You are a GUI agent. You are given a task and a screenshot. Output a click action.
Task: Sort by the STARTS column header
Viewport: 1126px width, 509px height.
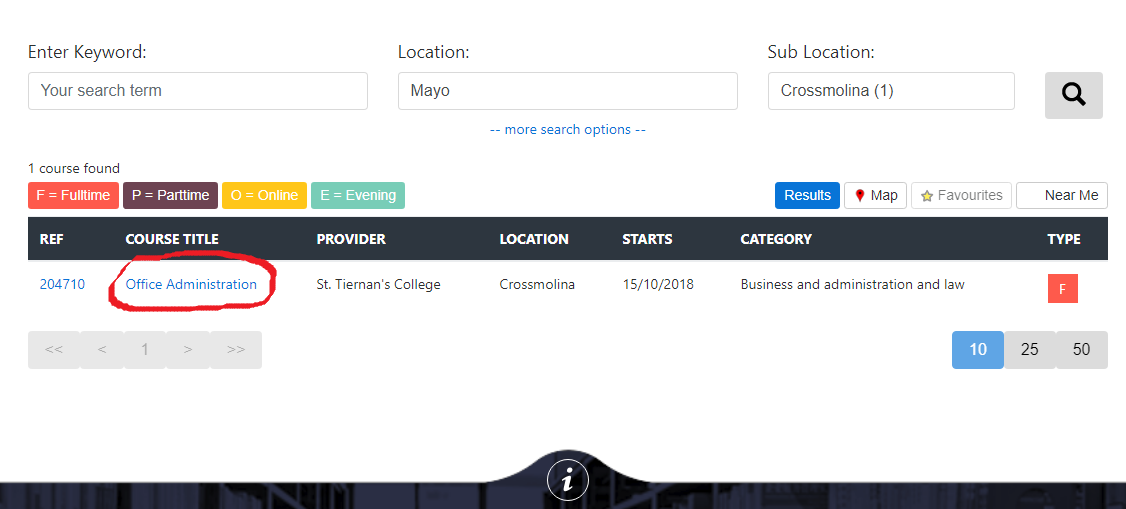(x=647, y=239)
